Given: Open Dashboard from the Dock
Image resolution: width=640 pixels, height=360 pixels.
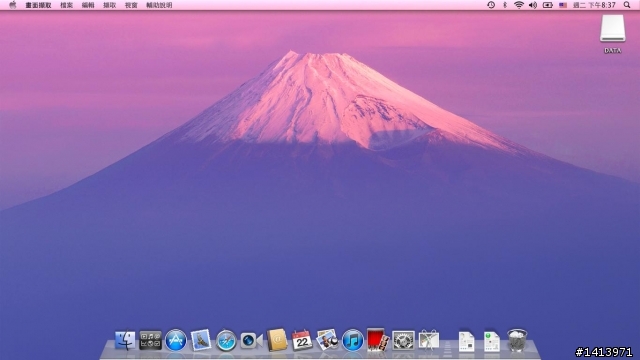Looking at the screenshot, I should [x=150, y=340].
